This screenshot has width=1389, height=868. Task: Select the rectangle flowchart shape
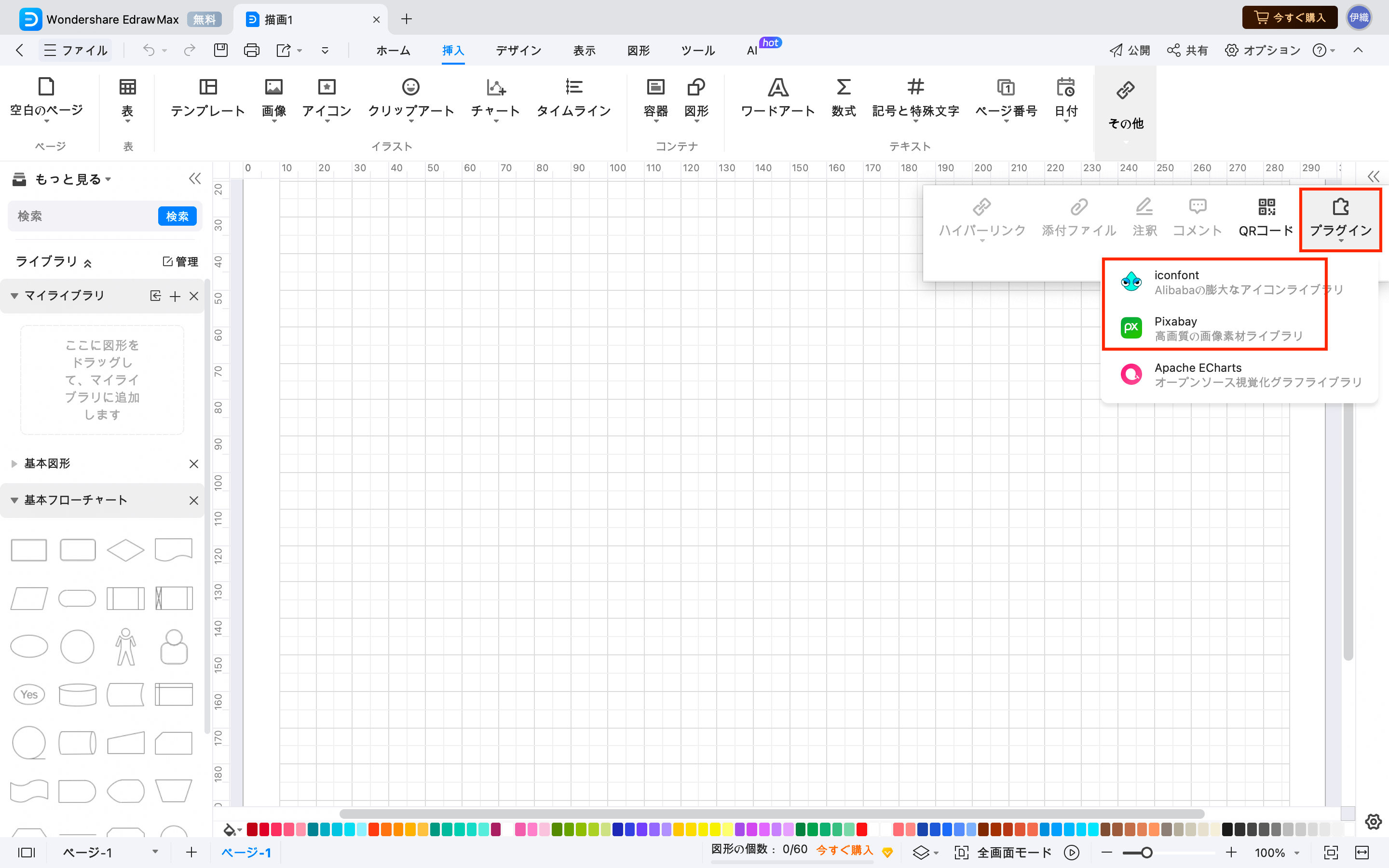pyautogui.click(x=29, y=550)
